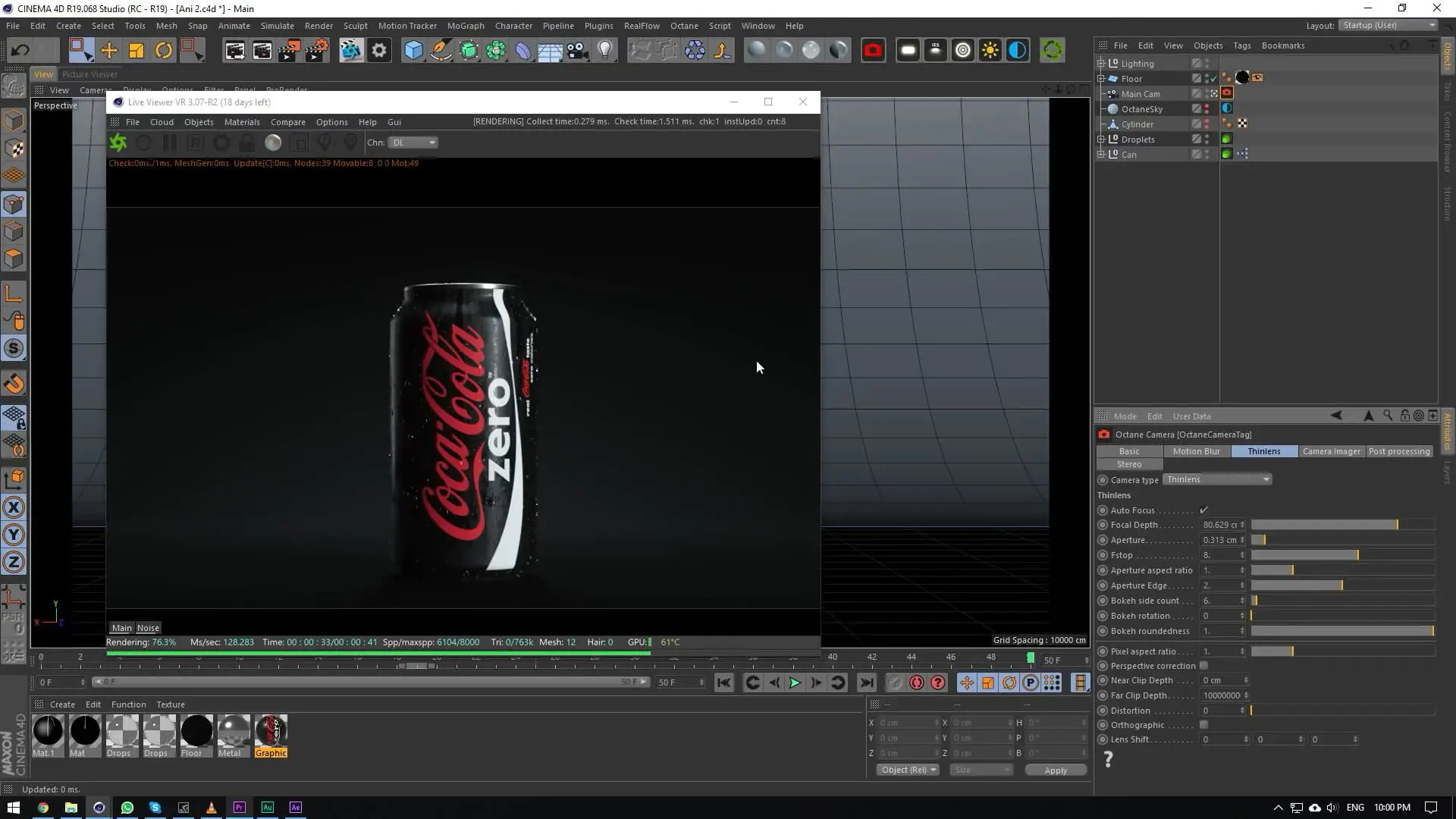
Task: Send scene and restart render in Live Viewer
Action: [118, 143]
